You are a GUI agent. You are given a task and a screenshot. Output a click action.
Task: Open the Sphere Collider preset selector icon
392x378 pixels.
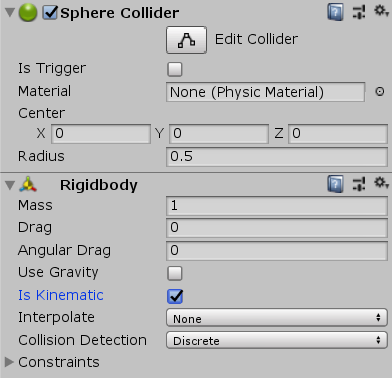[x=359, y=12]
